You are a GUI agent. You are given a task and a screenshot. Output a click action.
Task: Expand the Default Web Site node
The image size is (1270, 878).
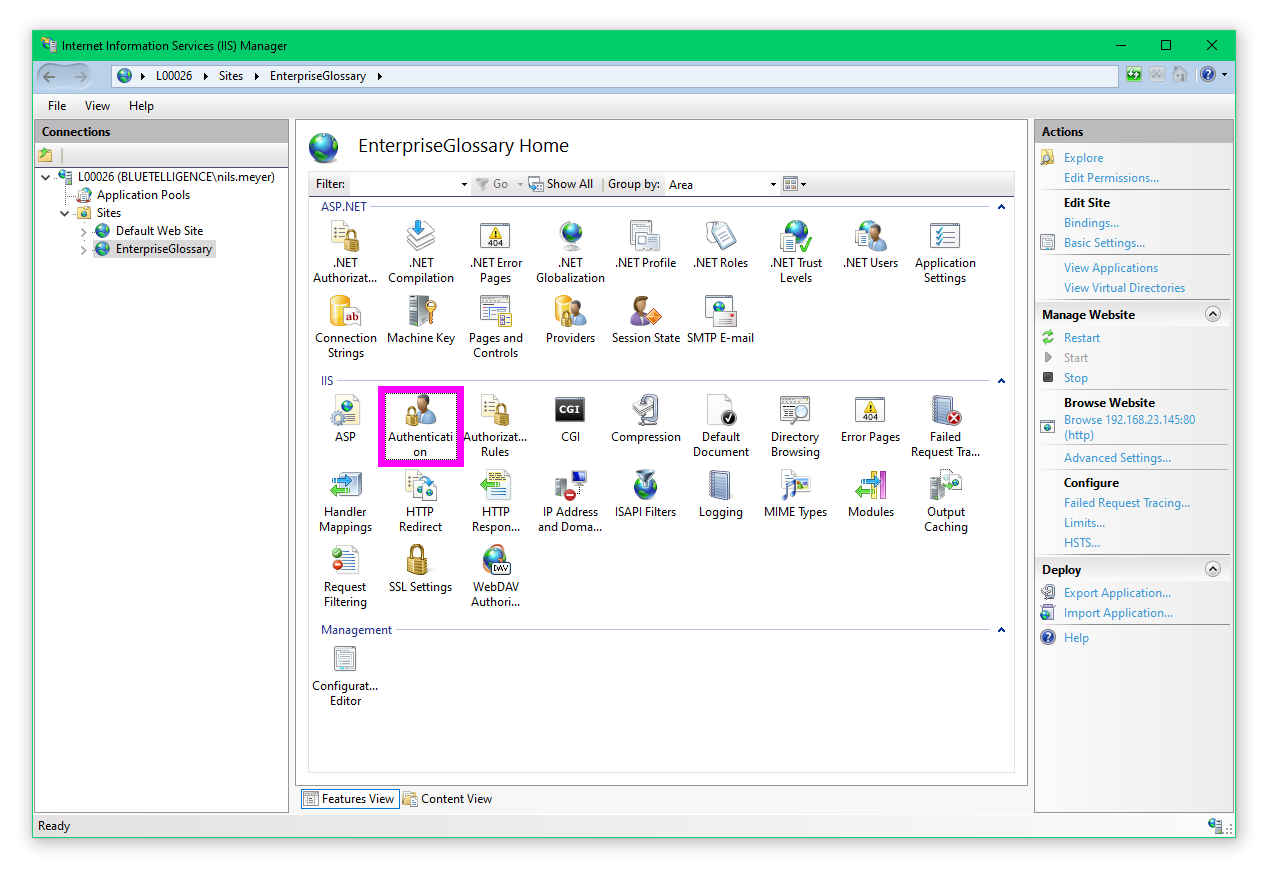(x=84, y=231)
